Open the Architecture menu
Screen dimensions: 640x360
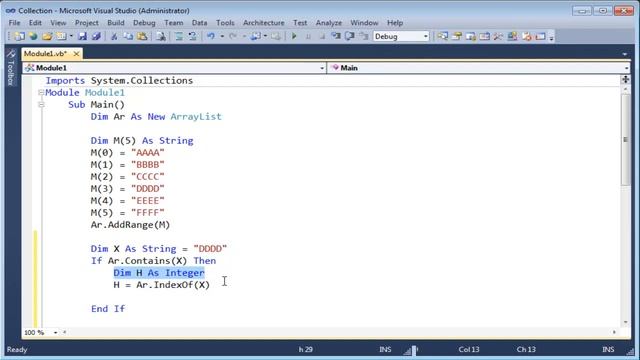coord(264,23)
